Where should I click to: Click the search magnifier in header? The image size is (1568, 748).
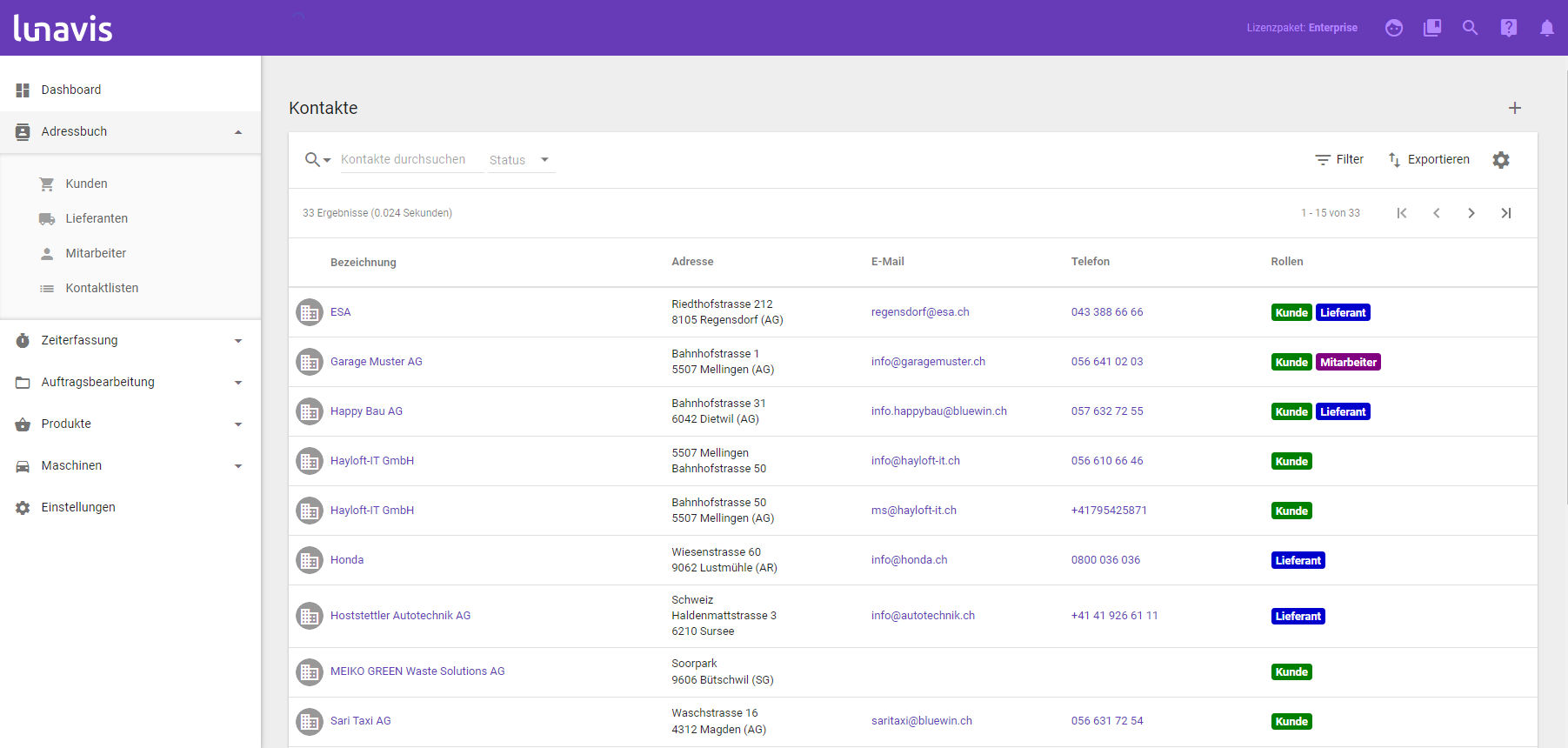(x=1470, y=28)
